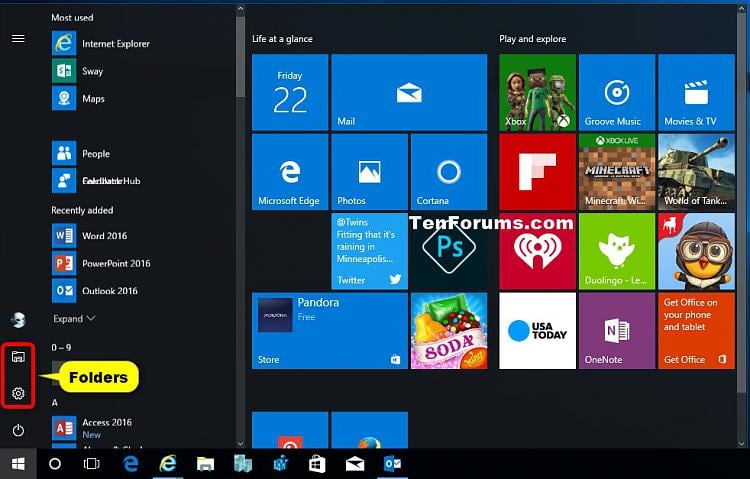Screen dimensions: 750x479
Task: Click the tiles area scrollbar down arrow
Action: pyautogui.click(x=742, y=444)
